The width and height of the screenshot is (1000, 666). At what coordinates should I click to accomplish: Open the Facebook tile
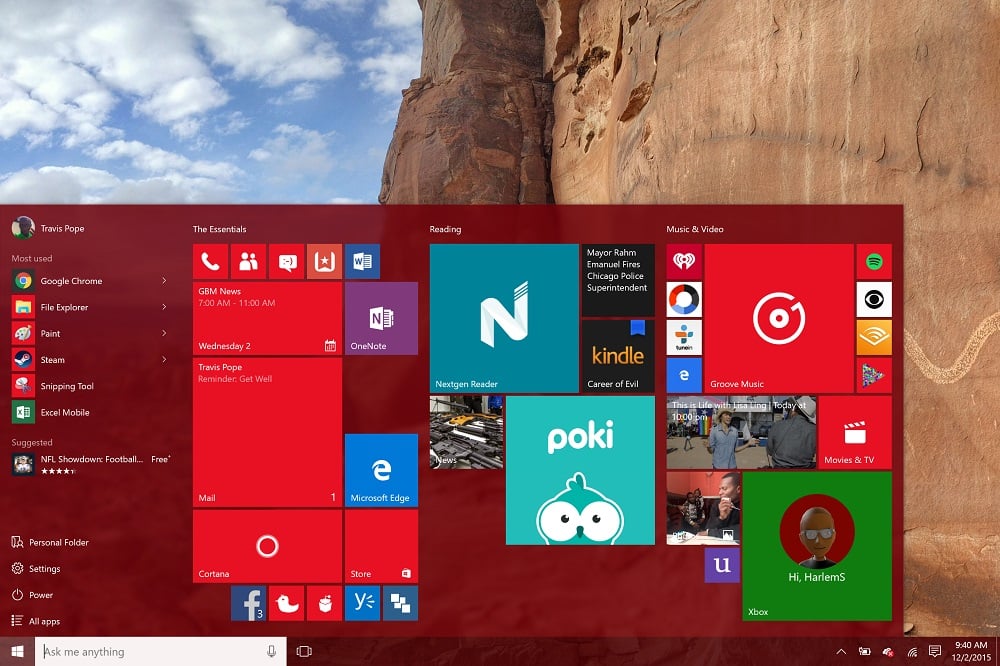pyautogui.click(x=248, y=603)
